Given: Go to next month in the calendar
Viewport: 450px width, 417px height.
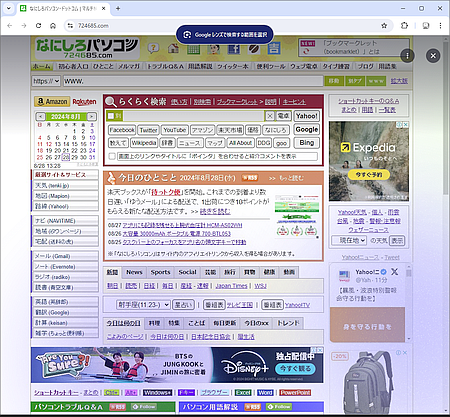Looking at the screenshot, I should [92, 116].
